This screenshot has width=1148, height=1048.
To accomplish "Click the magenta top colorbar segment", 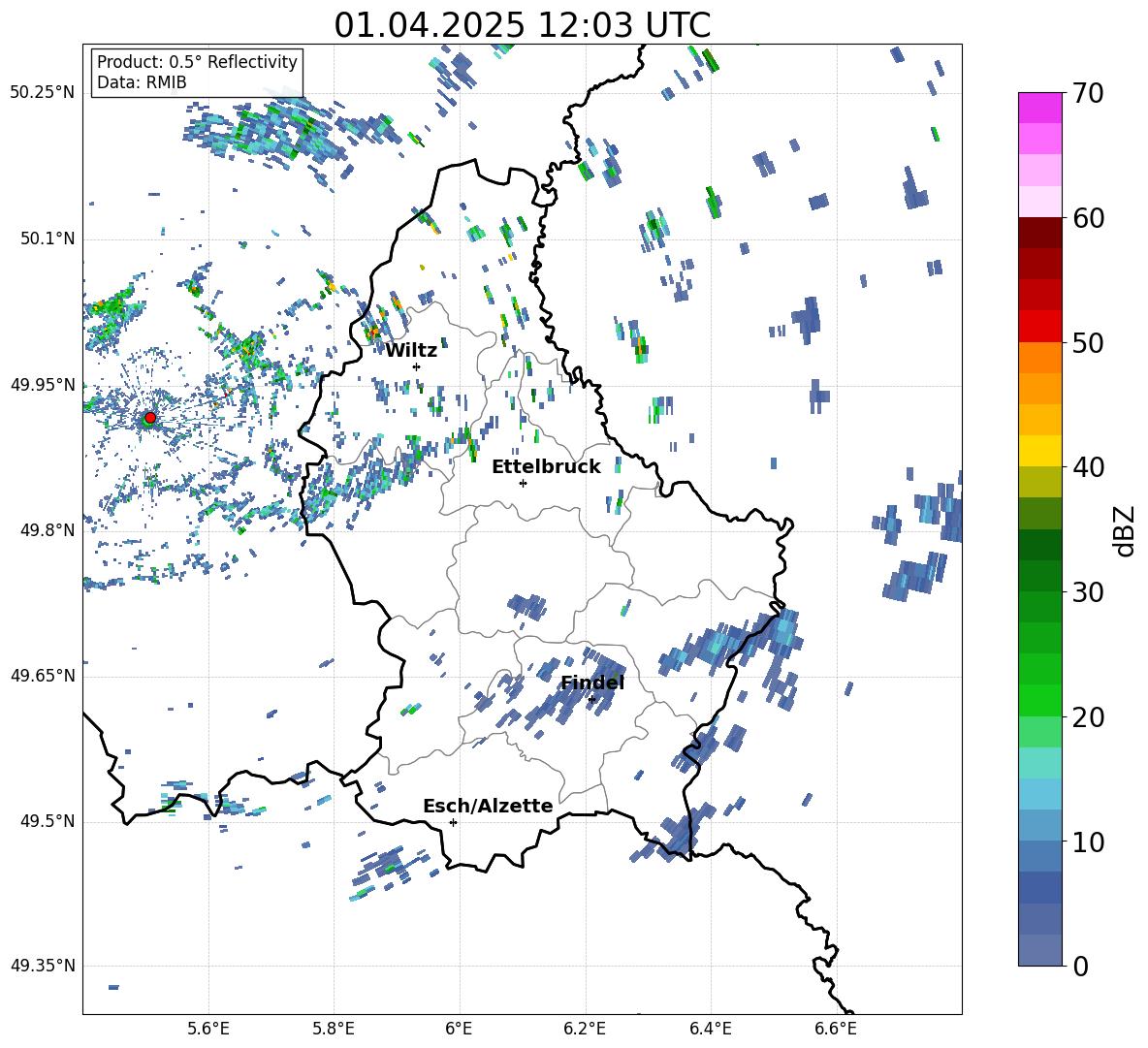I will [1040, 108].
